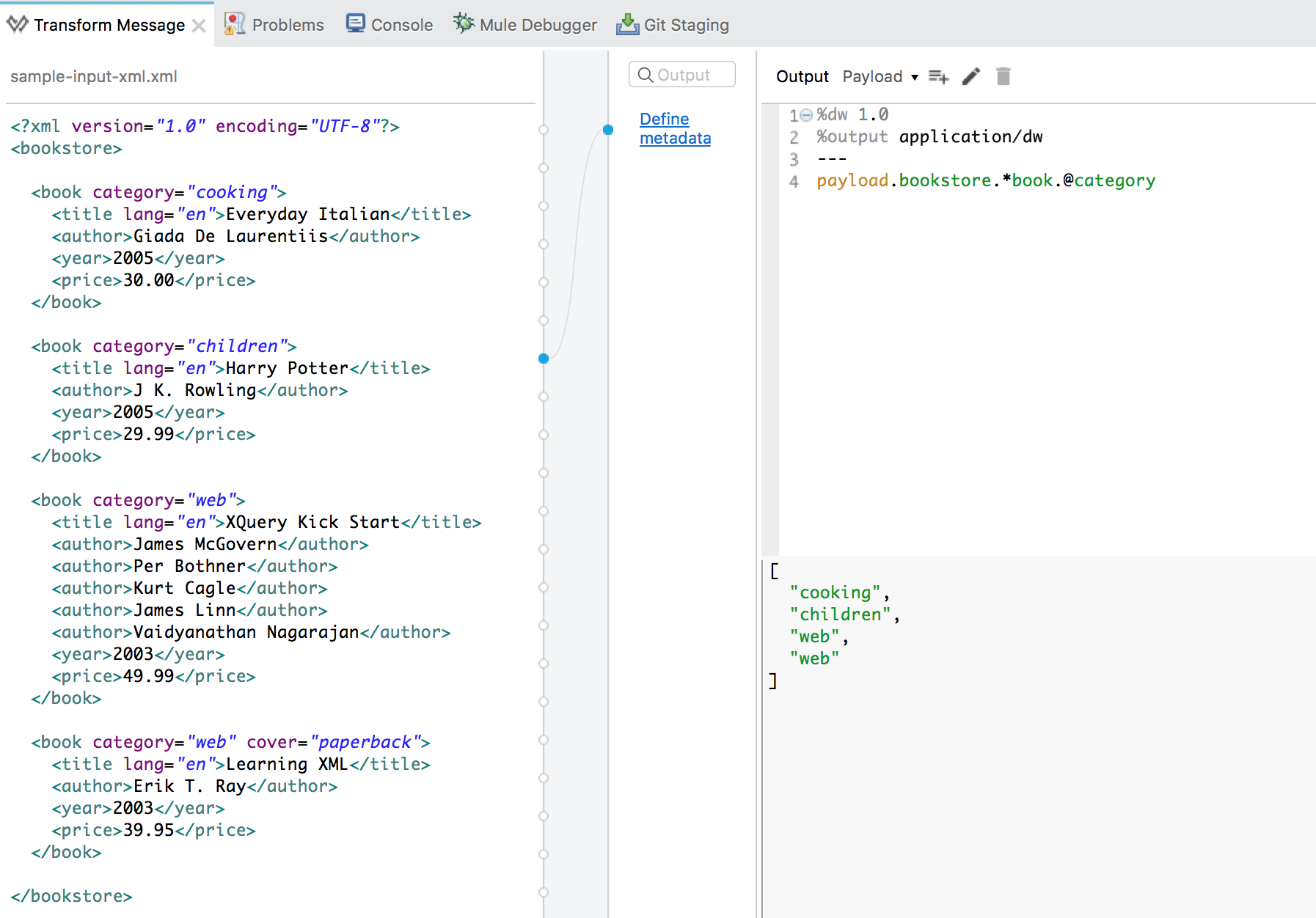Click the Git Staging download icon
The height and width of the screenshot is (918, 1316).
click(627, 24)
